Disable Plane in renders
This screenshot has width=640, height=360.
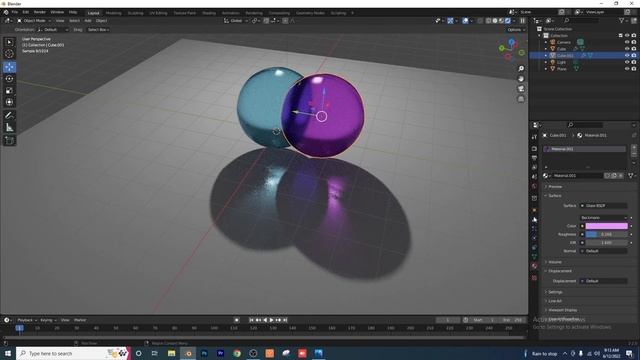[634, 69]
